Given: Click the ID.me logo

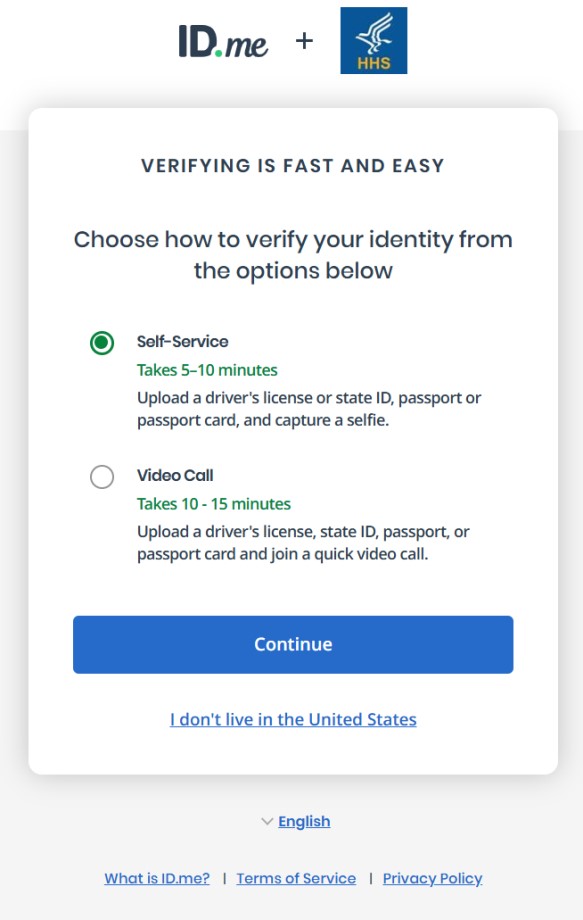Looking at the screenshot, I should point(220,40).
